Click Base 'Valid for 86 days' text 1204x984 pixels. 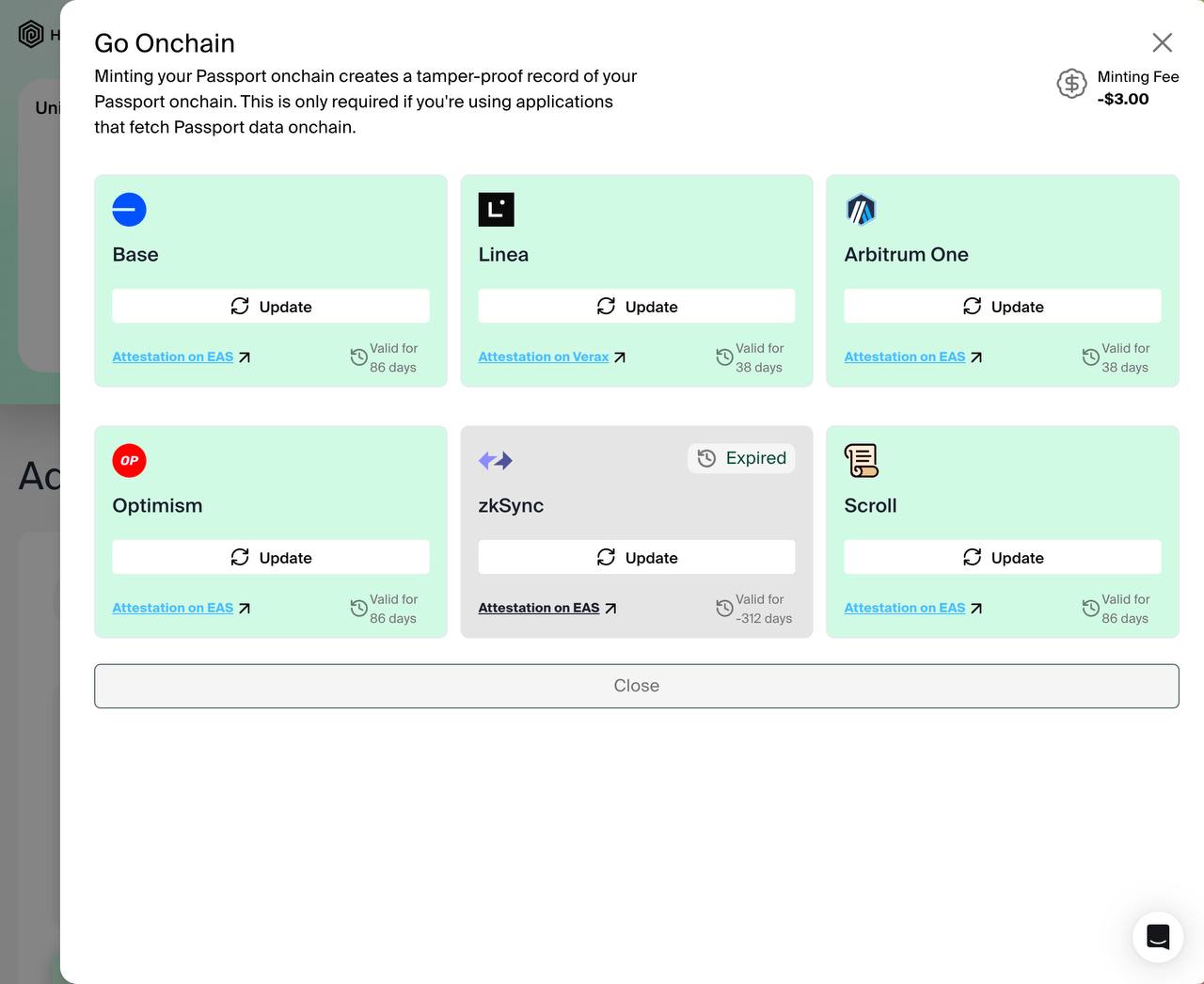[x=393, y=357]
